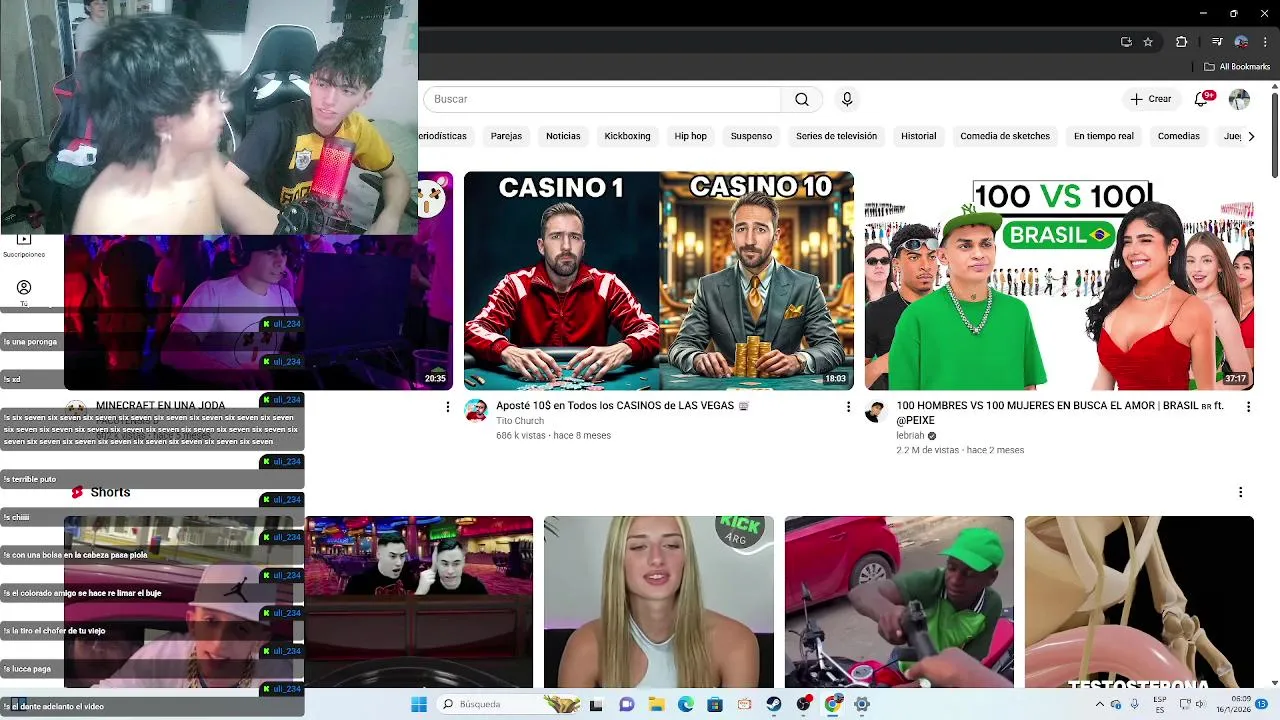Image resolution: width=1280 pixels, height=720 pixels.
Task: Open title 100 HOMBRES VS 100 MUJERES
Action: [1060, 413]
